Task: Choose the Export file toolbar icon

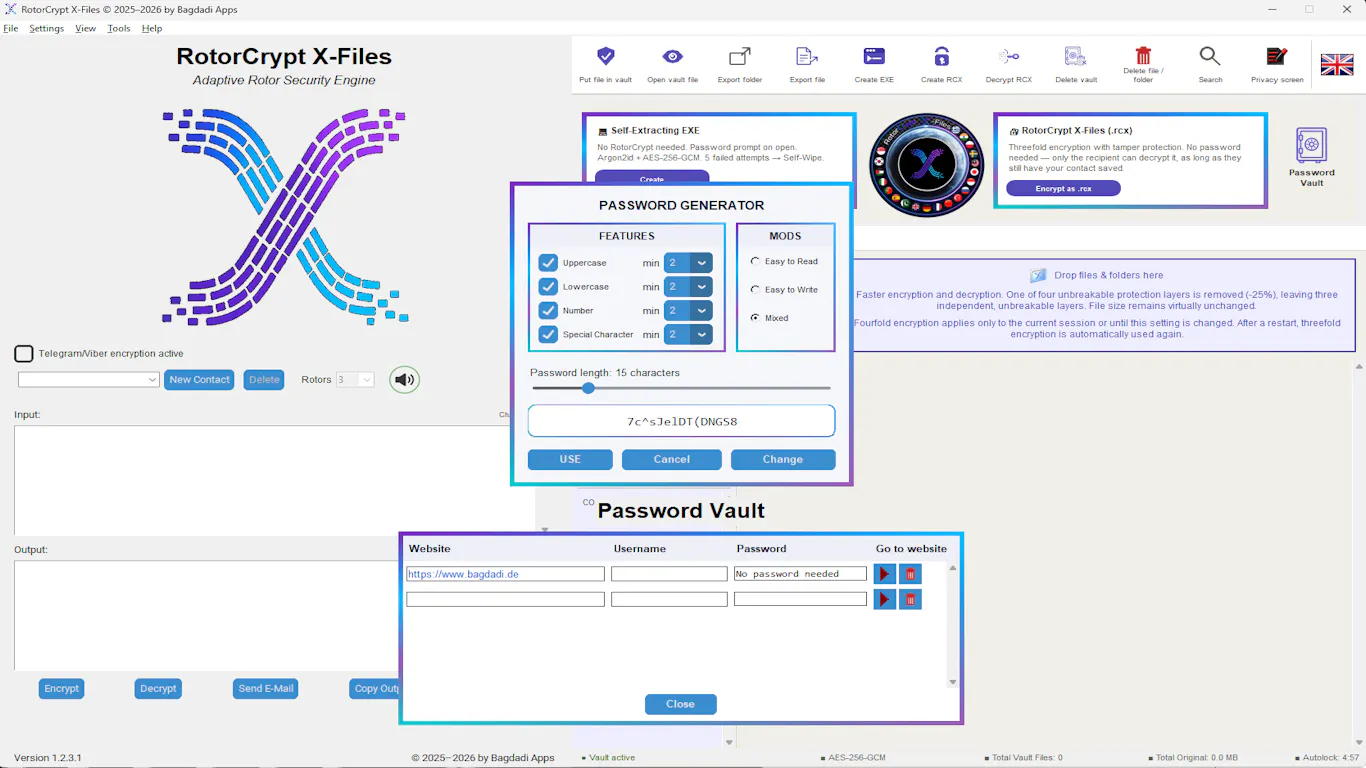Action: pyautogui.click(x=807, y=57)
